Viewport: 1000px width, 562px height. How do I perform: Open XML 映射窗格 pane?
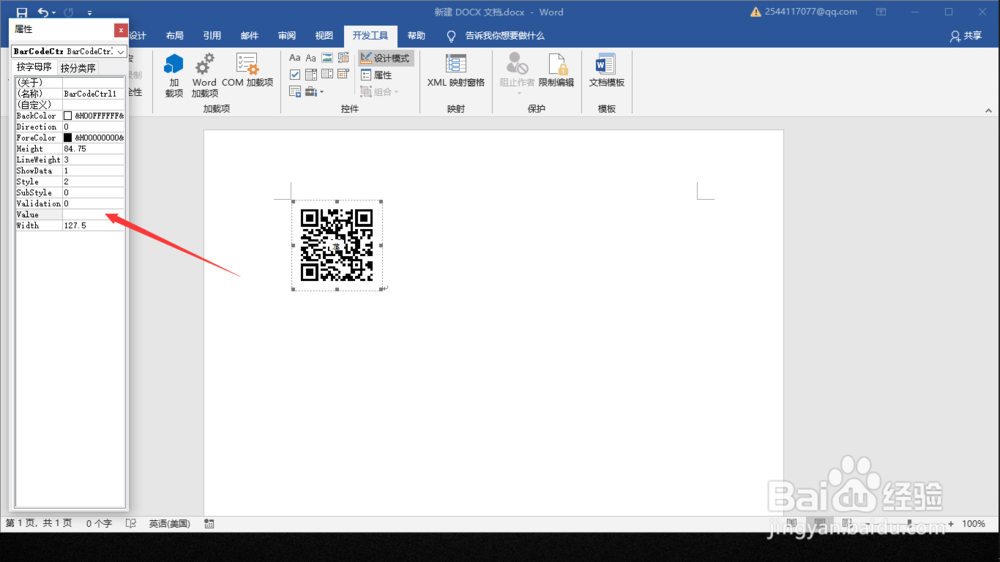click(x=455, y=70)
